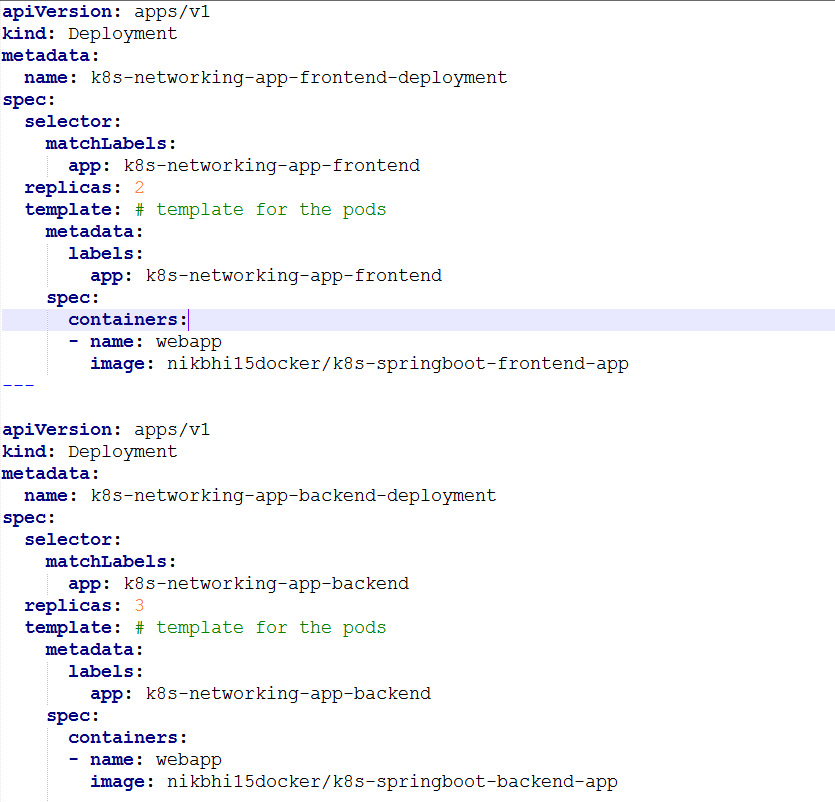Viewport: 835px width, 802px height.
Task: Click frontend template comment '# template for the pods'
Action: (x=260, y=210)
